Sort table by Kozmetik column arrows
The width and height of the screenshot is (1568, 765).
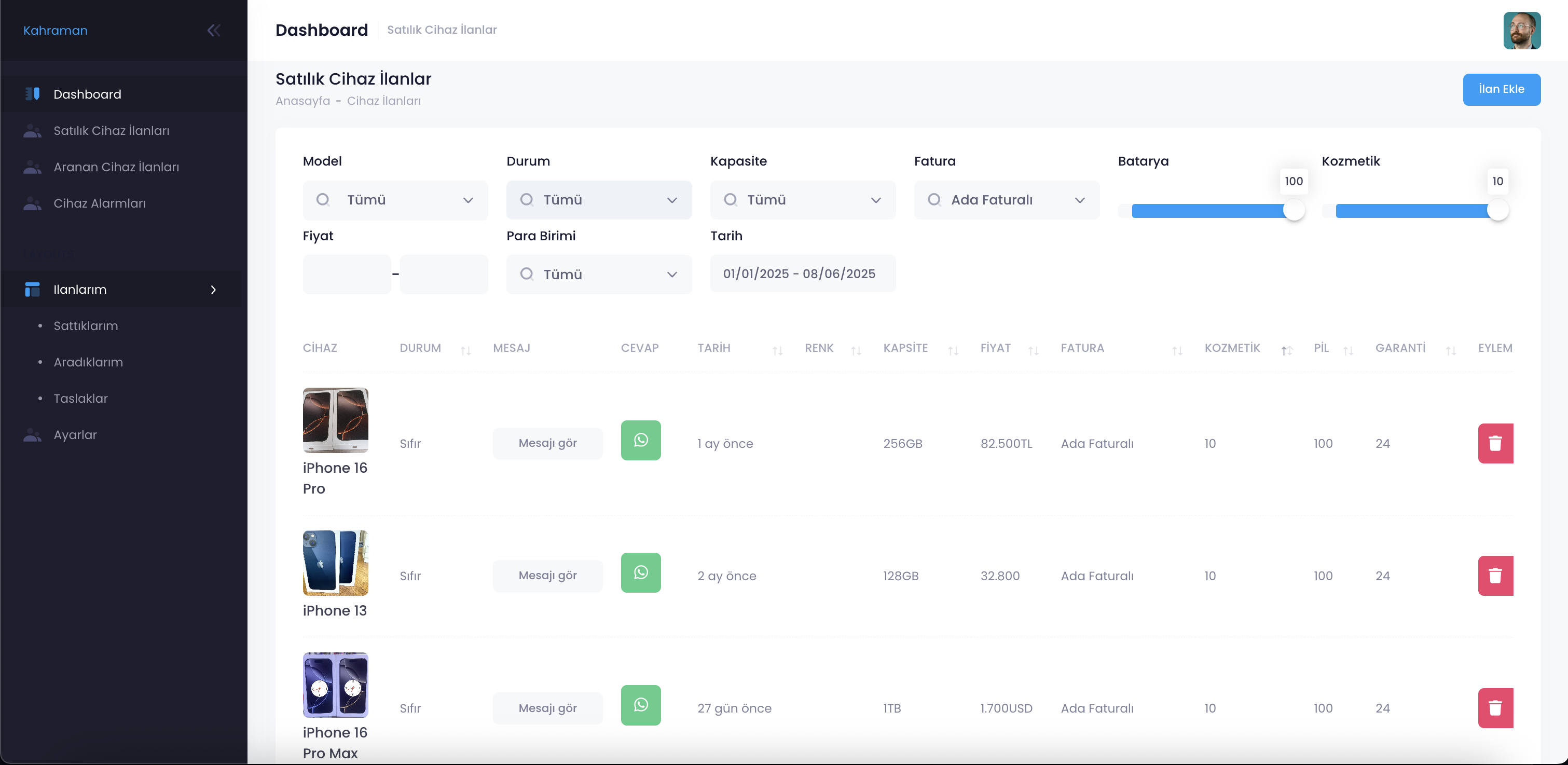click(x=1286, y=350)
